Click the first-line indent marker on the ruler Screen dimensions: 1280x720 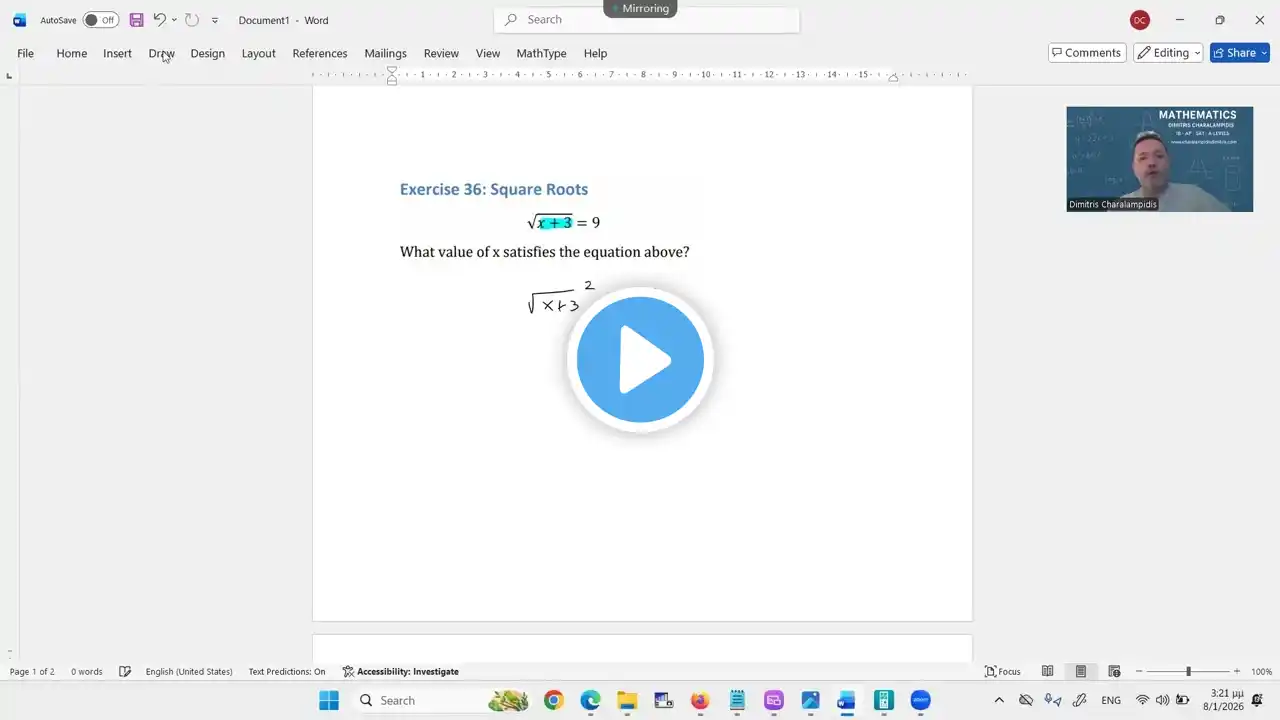tap(392, 70)
